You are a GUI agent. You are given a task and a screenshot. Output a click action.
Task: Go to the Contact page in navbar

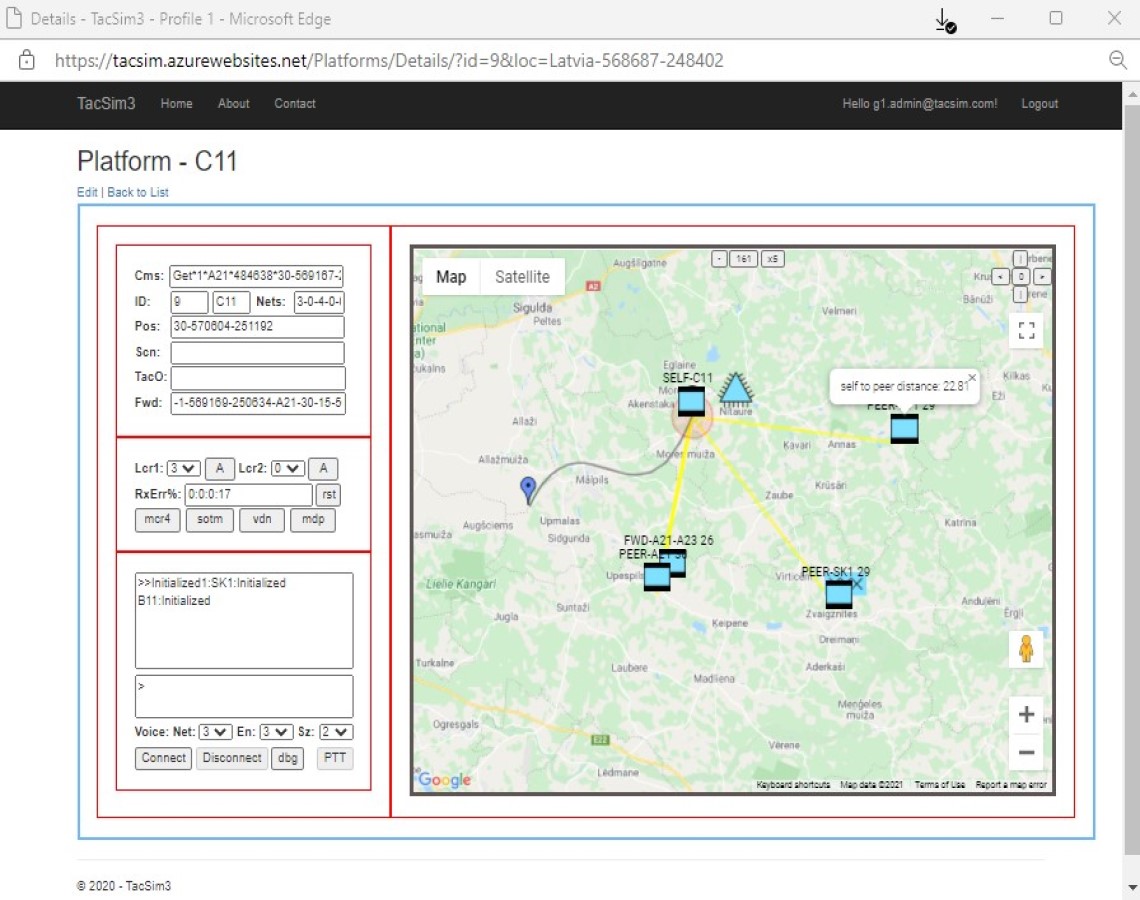(x=295, y=104)
